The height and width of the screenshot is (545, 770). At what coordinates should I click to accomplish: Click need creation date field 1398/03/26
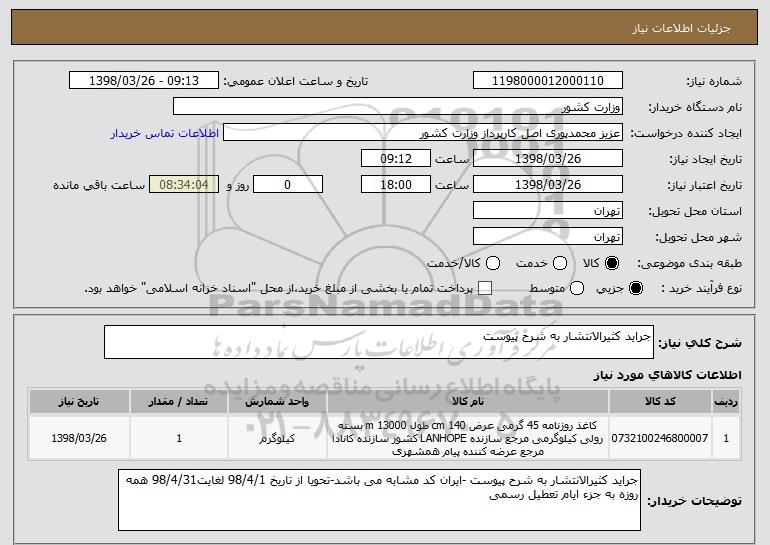[x=548, y=159]
